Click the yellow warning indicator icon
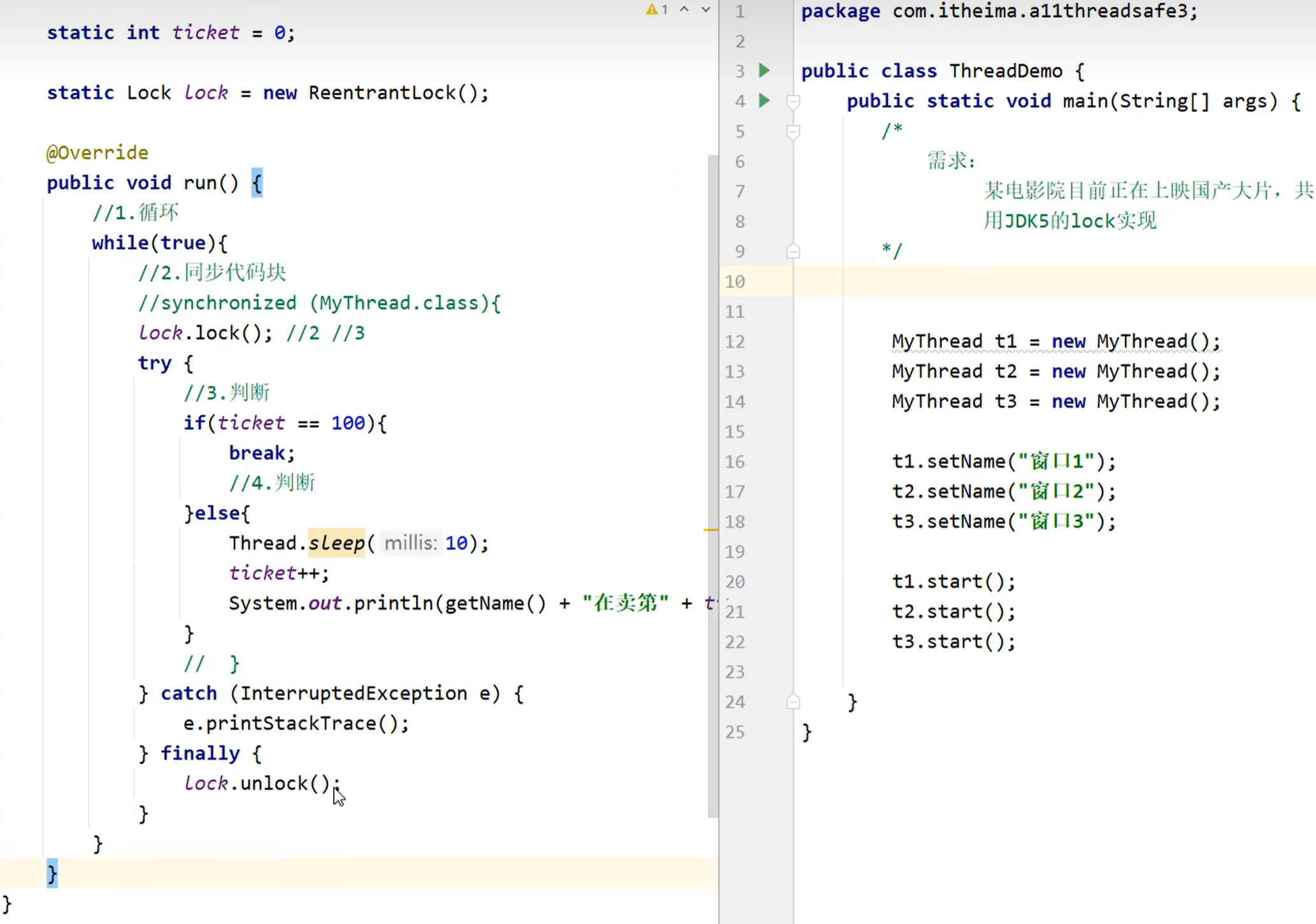1316x924 pixels. 652,10
